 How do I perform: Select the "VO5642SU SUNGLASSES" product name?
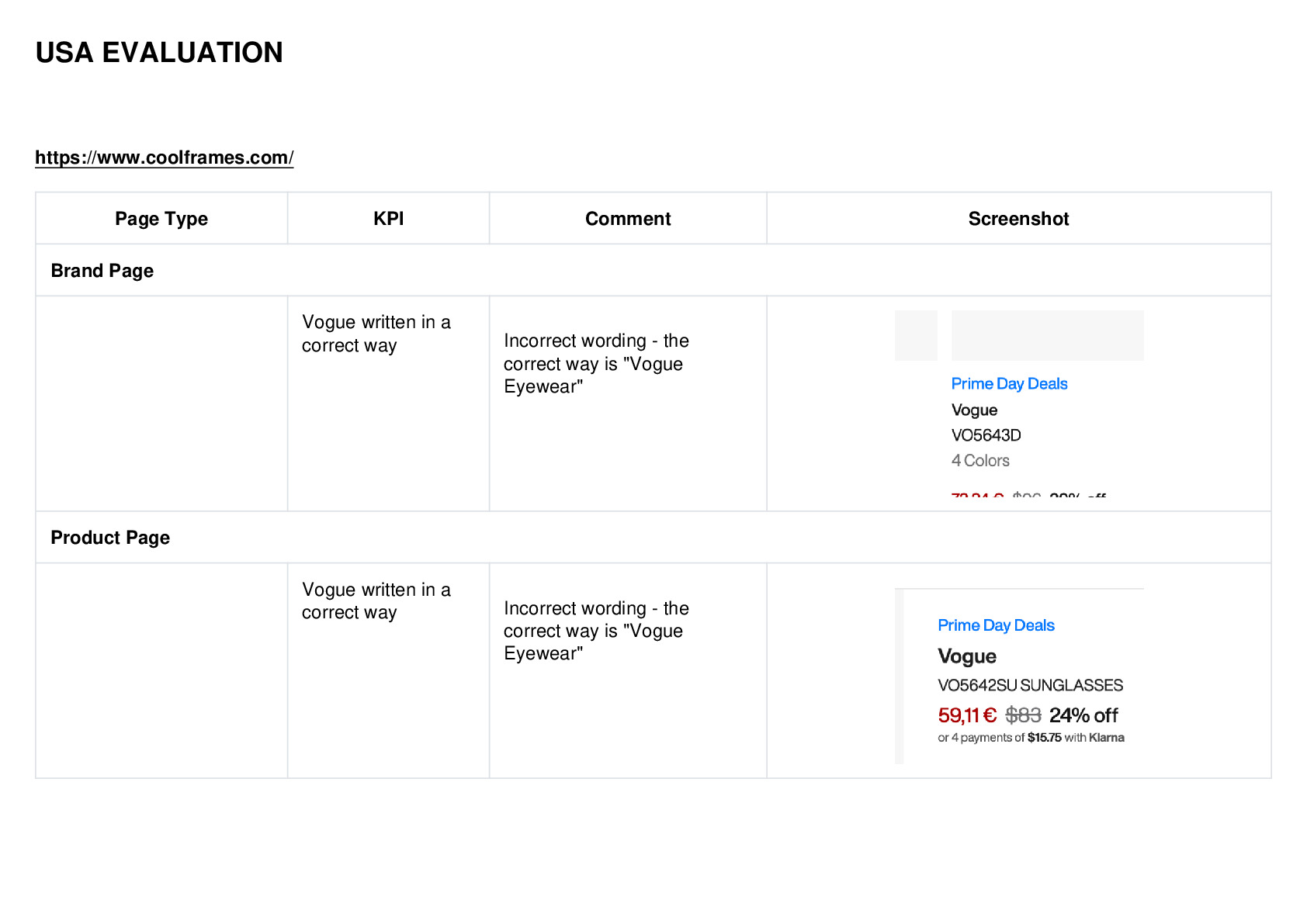click(x=1030, y=686)
